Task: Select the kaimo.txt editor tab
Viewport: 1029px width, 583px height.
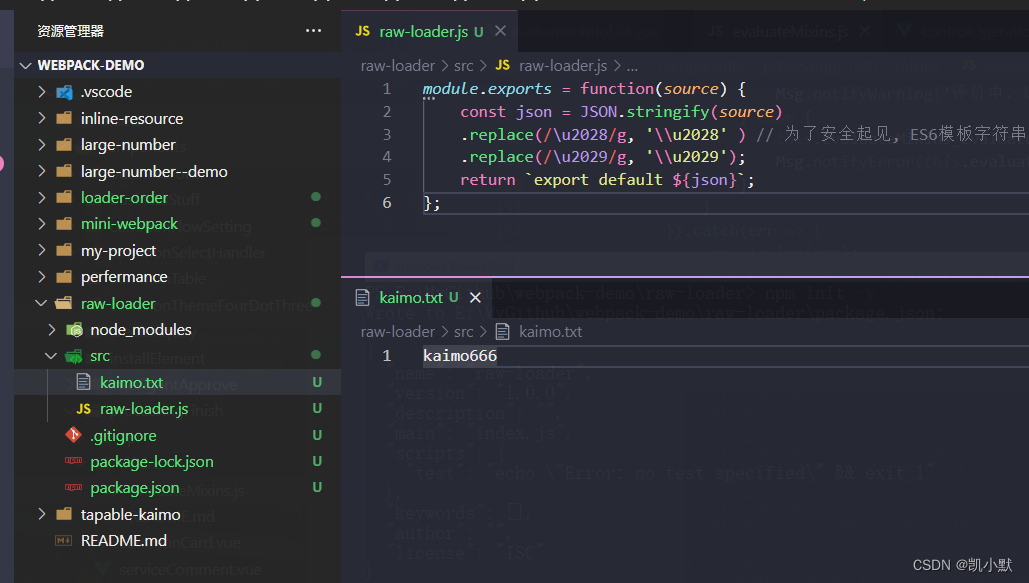Action: [413, 297]
